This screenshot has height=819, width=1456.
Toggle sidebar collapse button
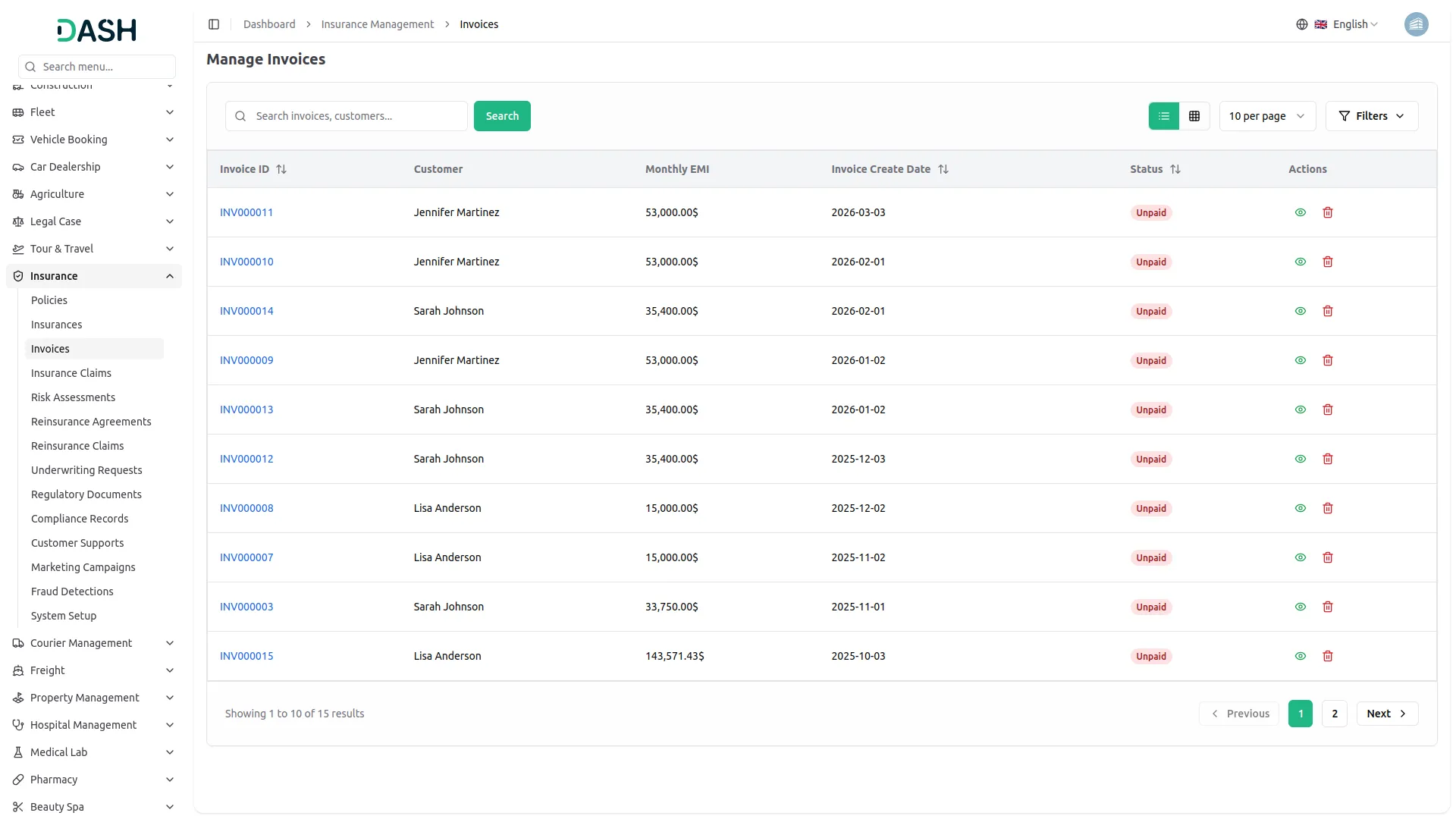214,24
